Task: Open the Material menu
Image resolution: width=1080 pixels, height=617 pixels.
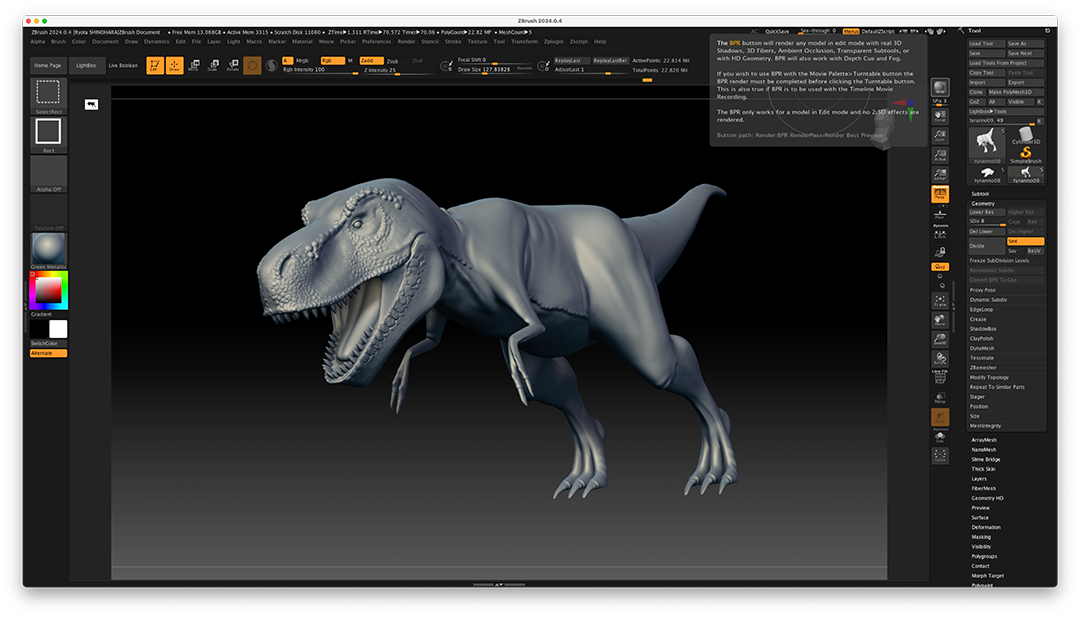Action: [x=302, y=41]
